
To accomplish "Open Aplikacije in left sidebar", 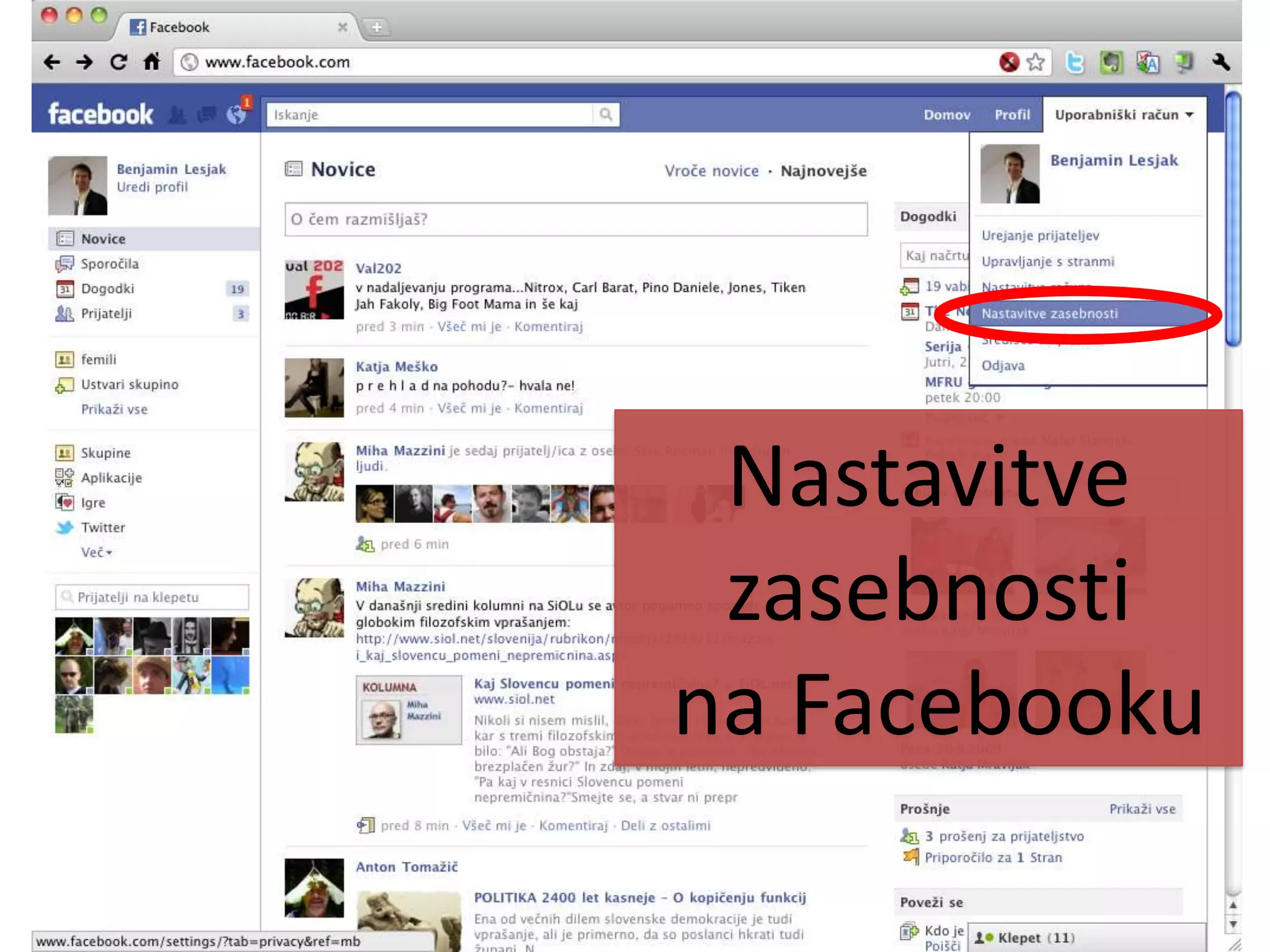I will point(112,478).
